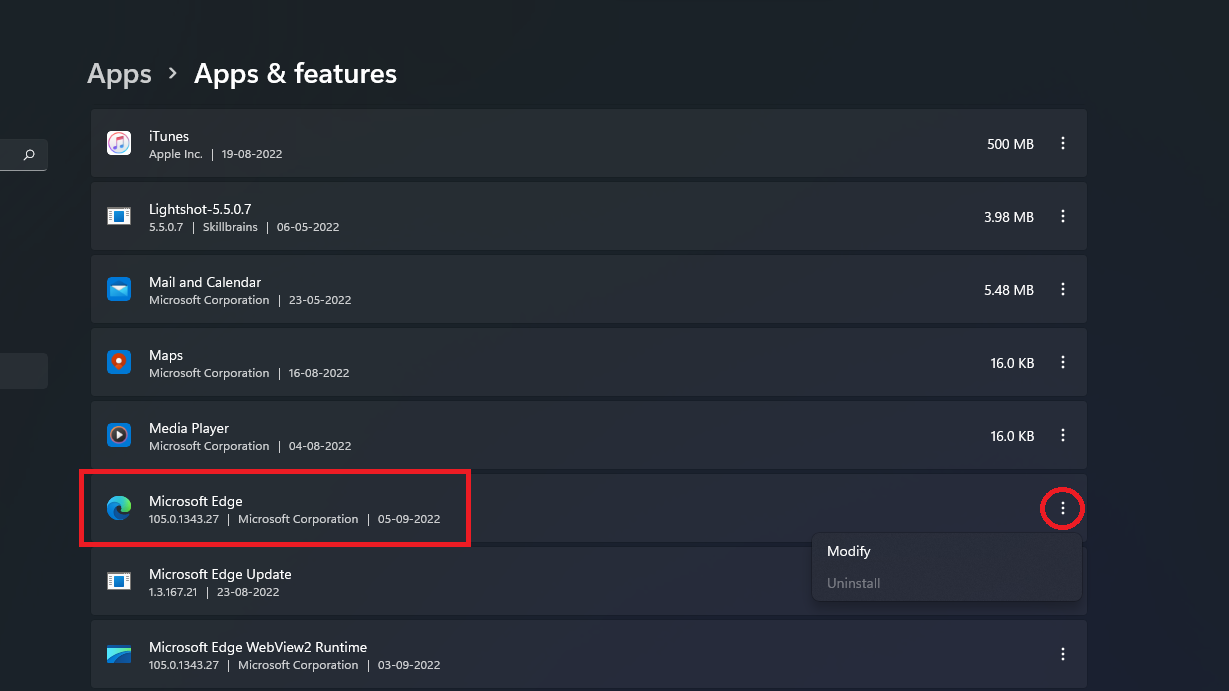Screen dimensions: 1229x691
Task: Click Microsoft Edge's version 105.0.1343.27
Action: point(184,519)
